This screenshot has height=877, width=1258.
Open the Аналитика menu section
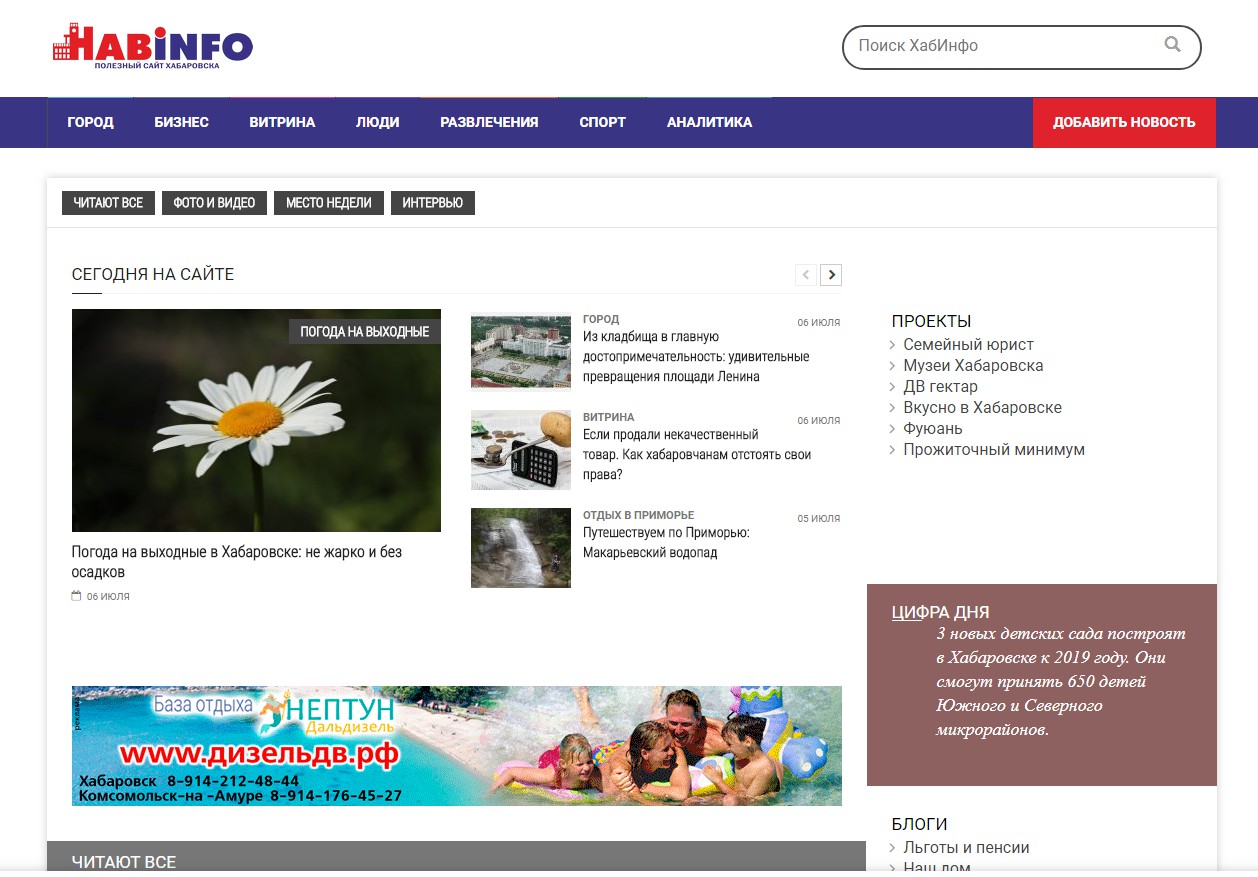(x=709, y=122)
